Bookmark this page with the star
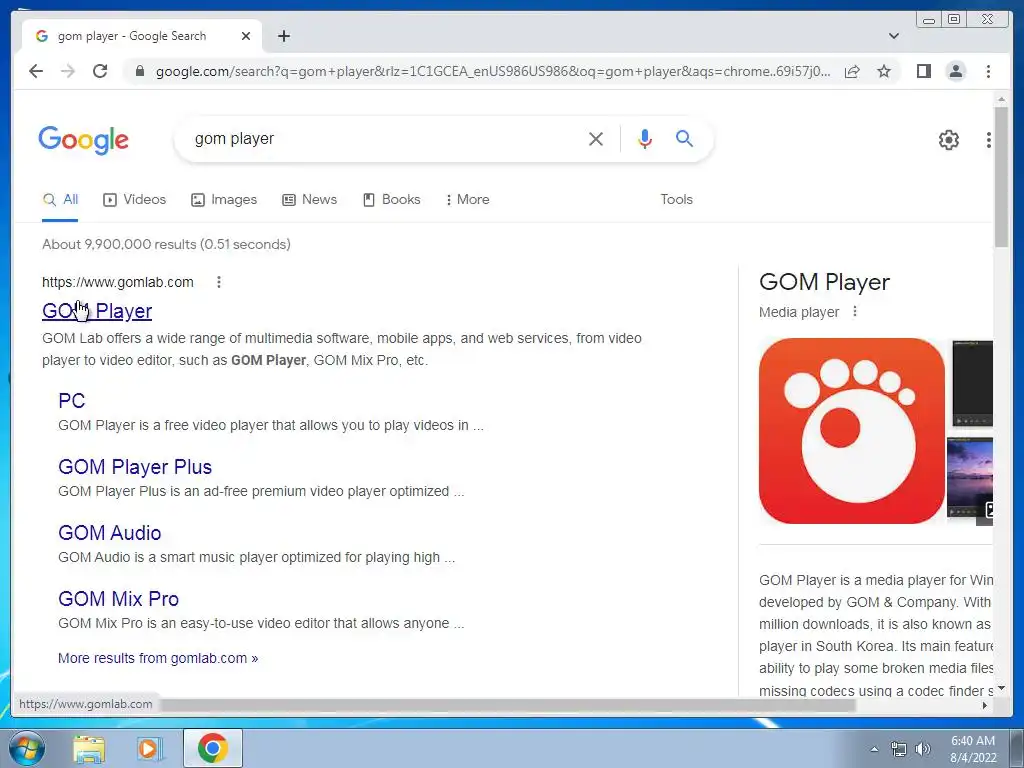 (x=884, y=71)
